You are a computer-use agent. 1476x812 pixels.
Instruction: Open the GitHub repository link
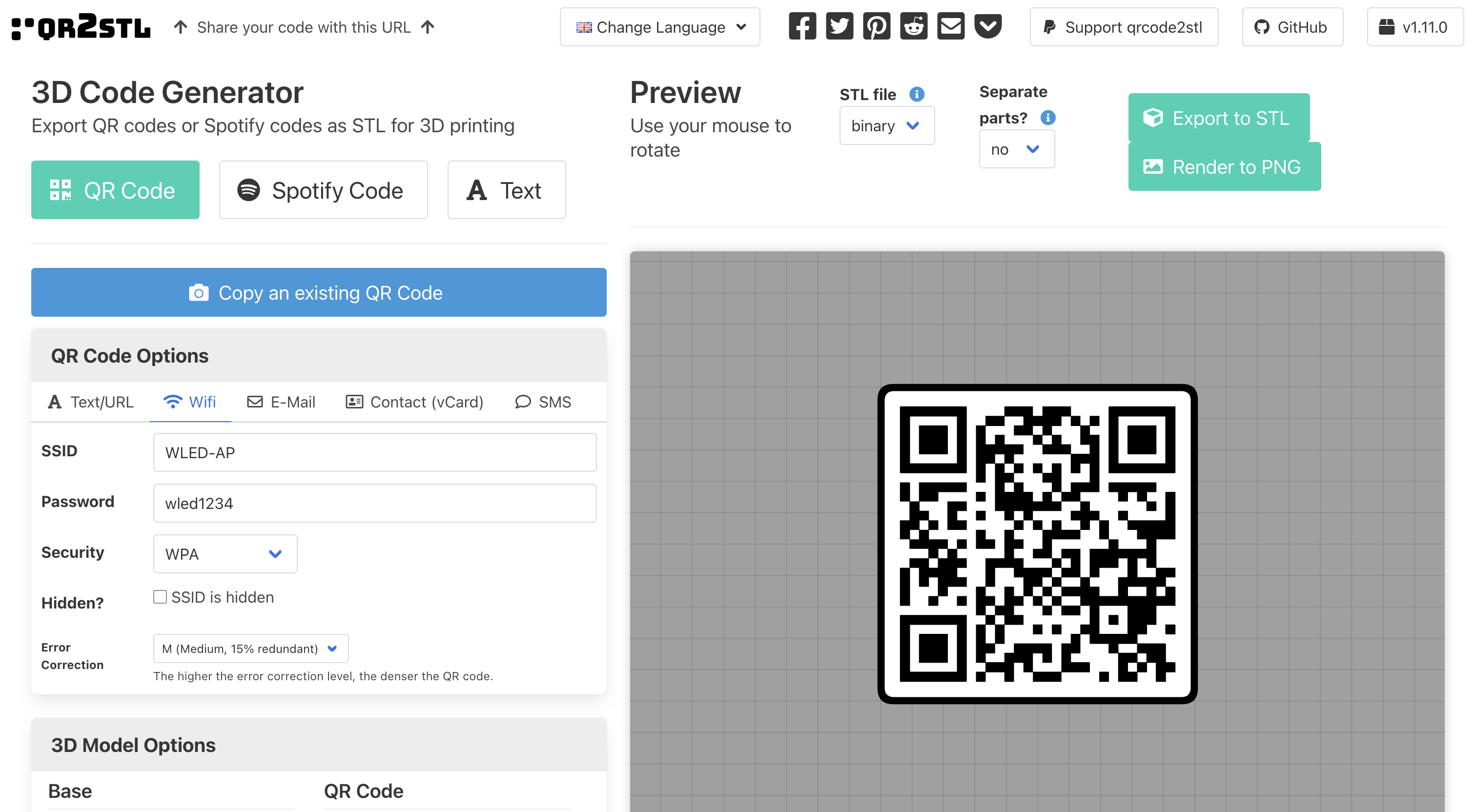(x=1292, y=27)
